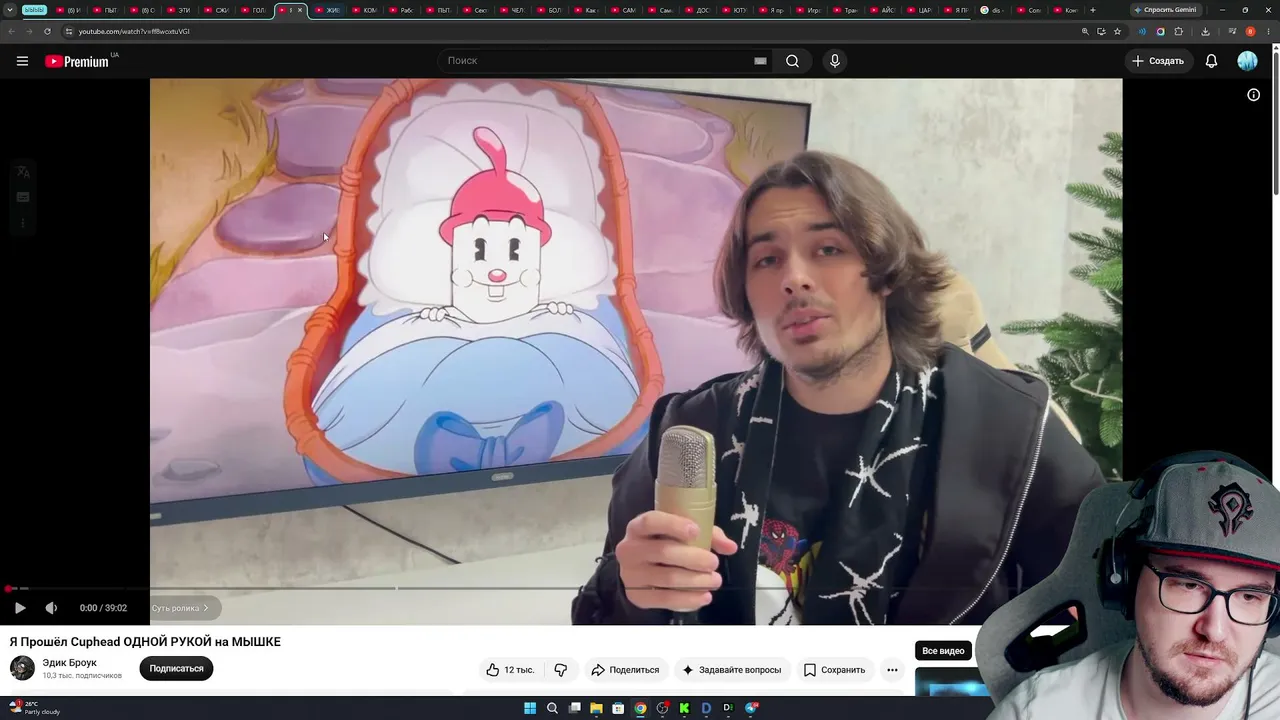Open weather widget showing Partly cloudy
Screen dimensions: 1280x720
pyautogui.click(x=35, y=708)
